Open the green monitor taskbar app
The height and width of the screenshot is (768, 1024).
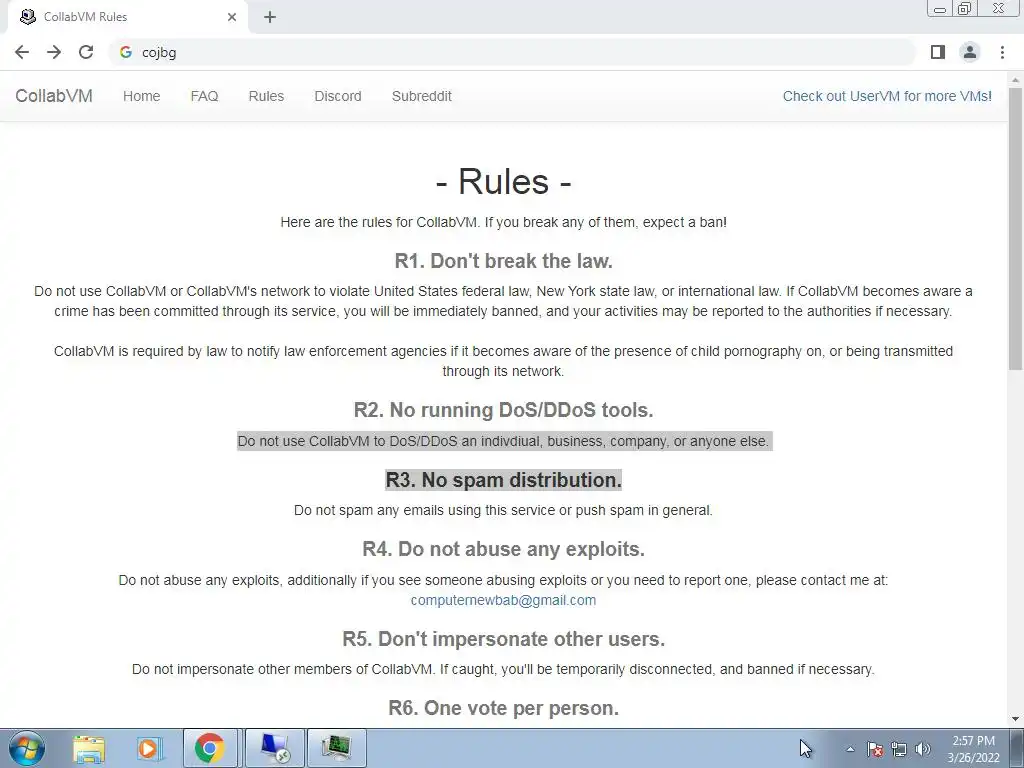coord(336,748)
